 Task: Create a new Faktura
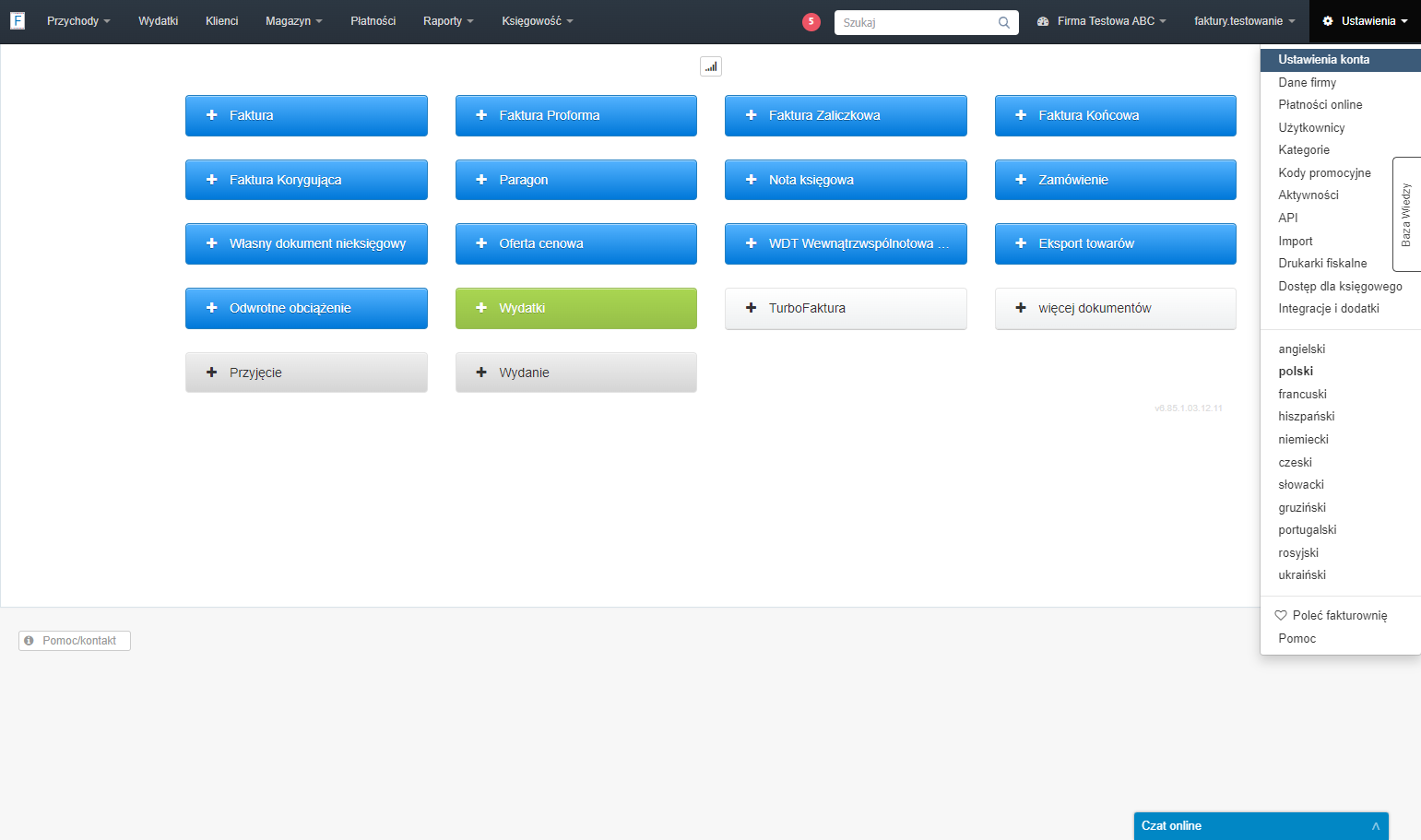[306, 115]
